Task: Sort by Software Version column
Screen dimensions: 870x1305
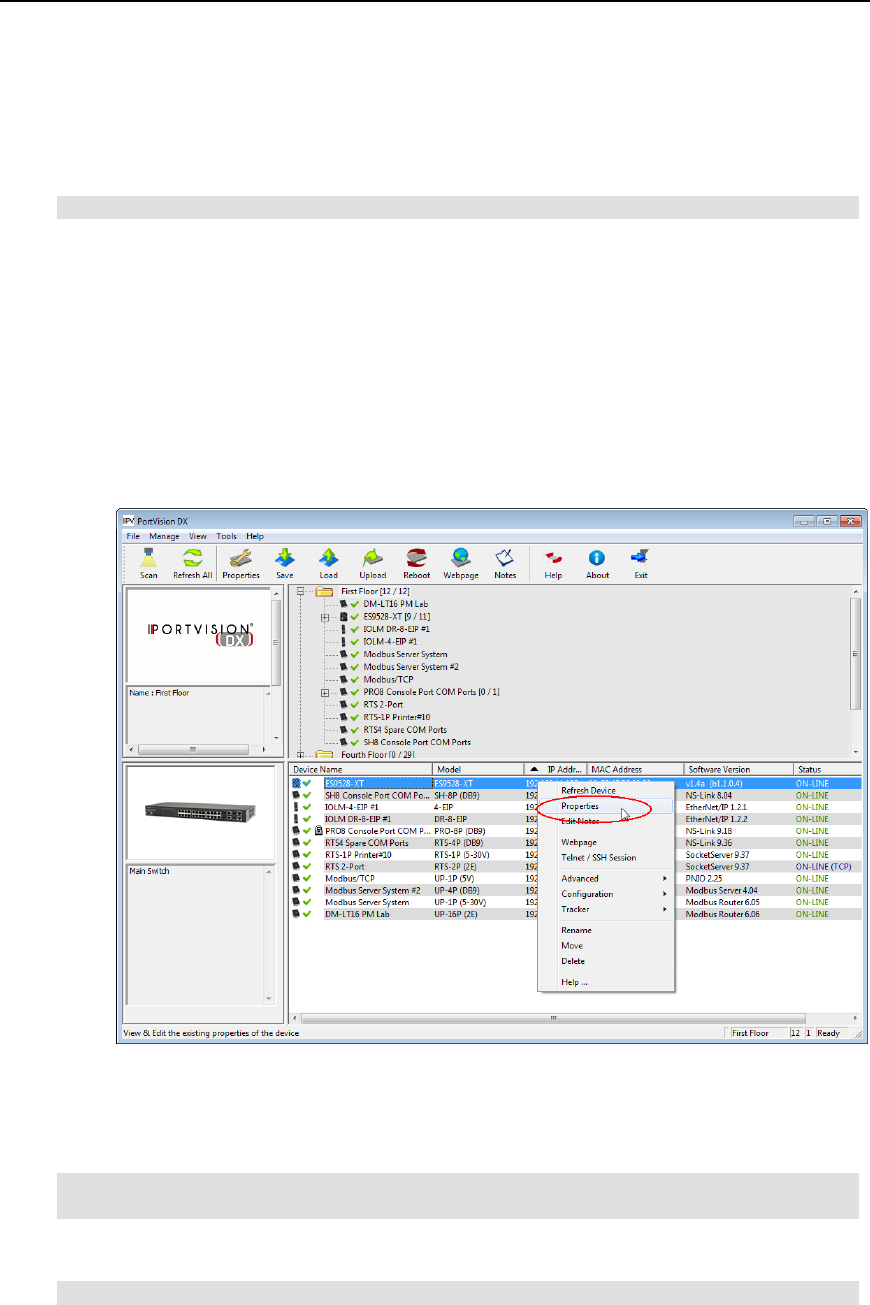Action: tap(736, 769)
